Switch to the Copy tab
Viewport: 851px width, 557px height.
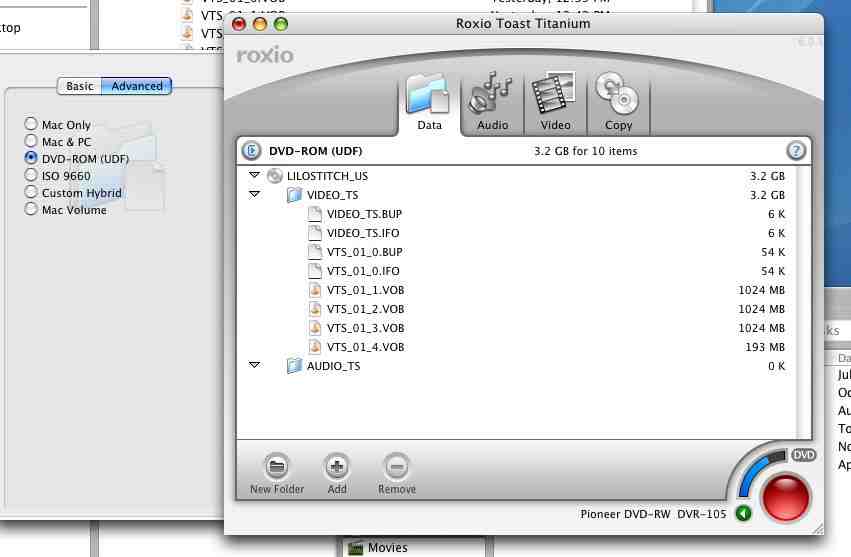click(618, 103)
